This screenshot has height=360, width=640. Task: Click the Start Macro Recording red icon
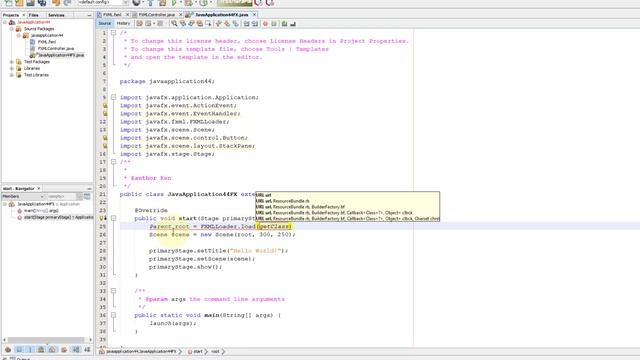[x=265, y=24]
